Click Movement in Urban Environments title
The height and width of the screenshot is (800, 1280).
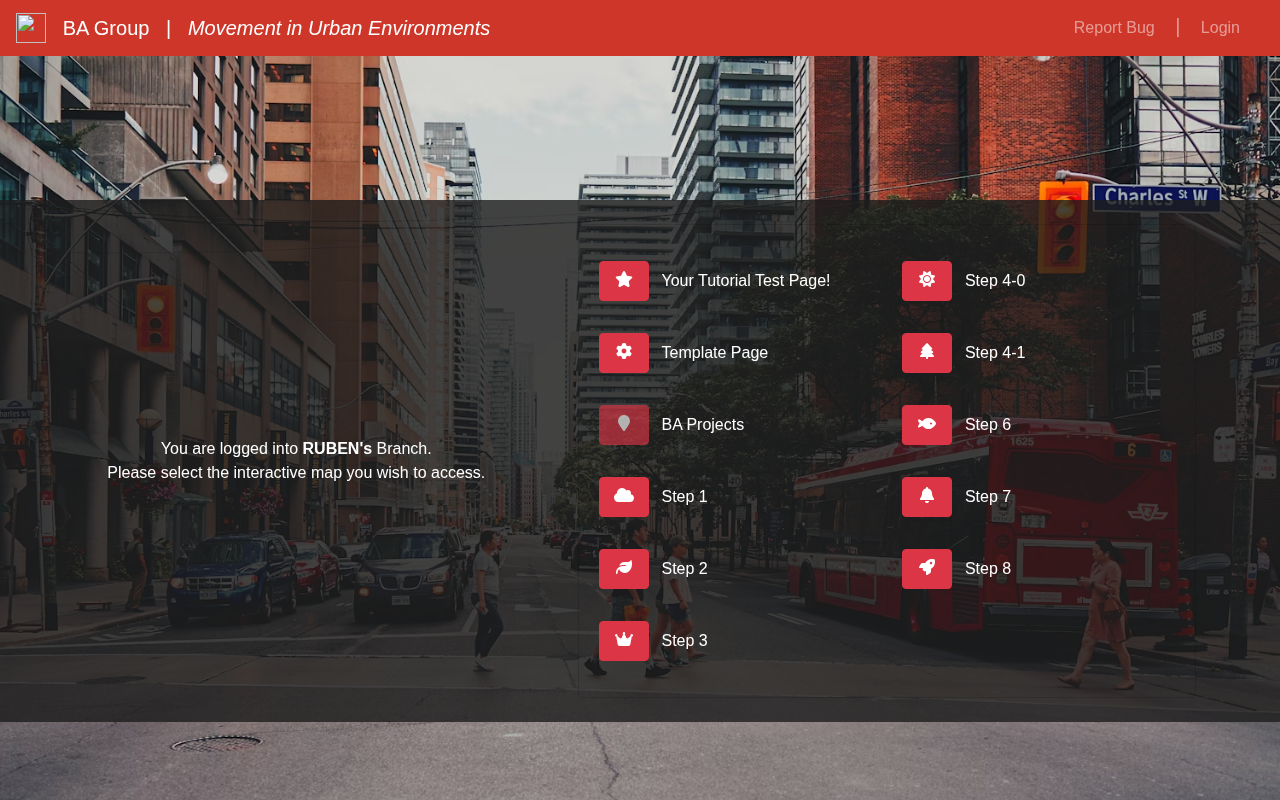[339, 28]
